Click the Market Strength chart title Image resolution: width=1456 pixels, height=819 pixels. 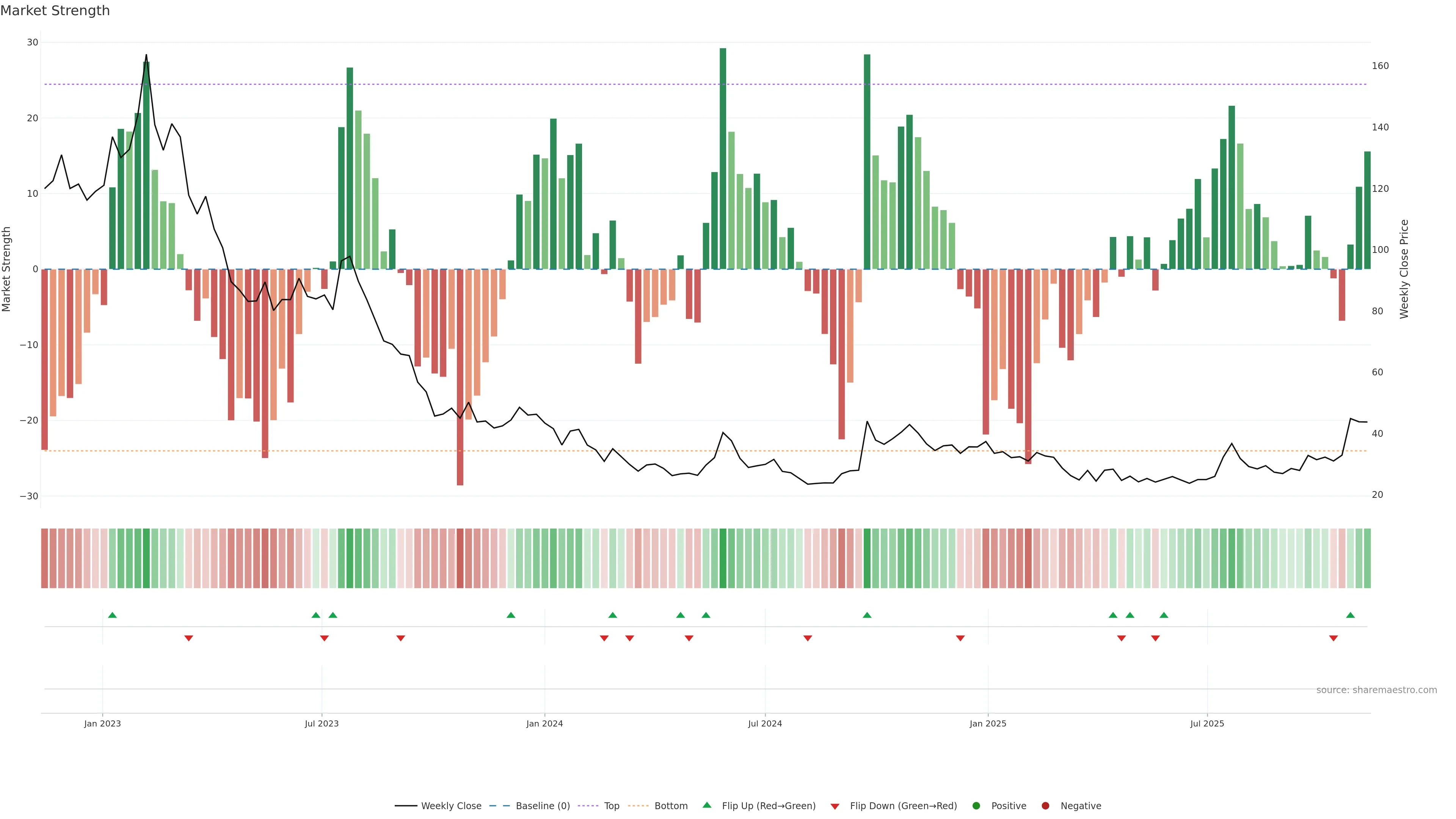[x=55, y=11]
